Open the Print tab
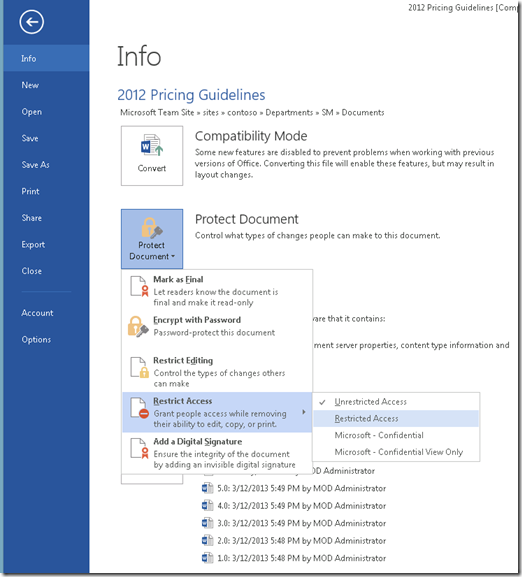Viewport: 522px width, 577px height. (46, 191)
